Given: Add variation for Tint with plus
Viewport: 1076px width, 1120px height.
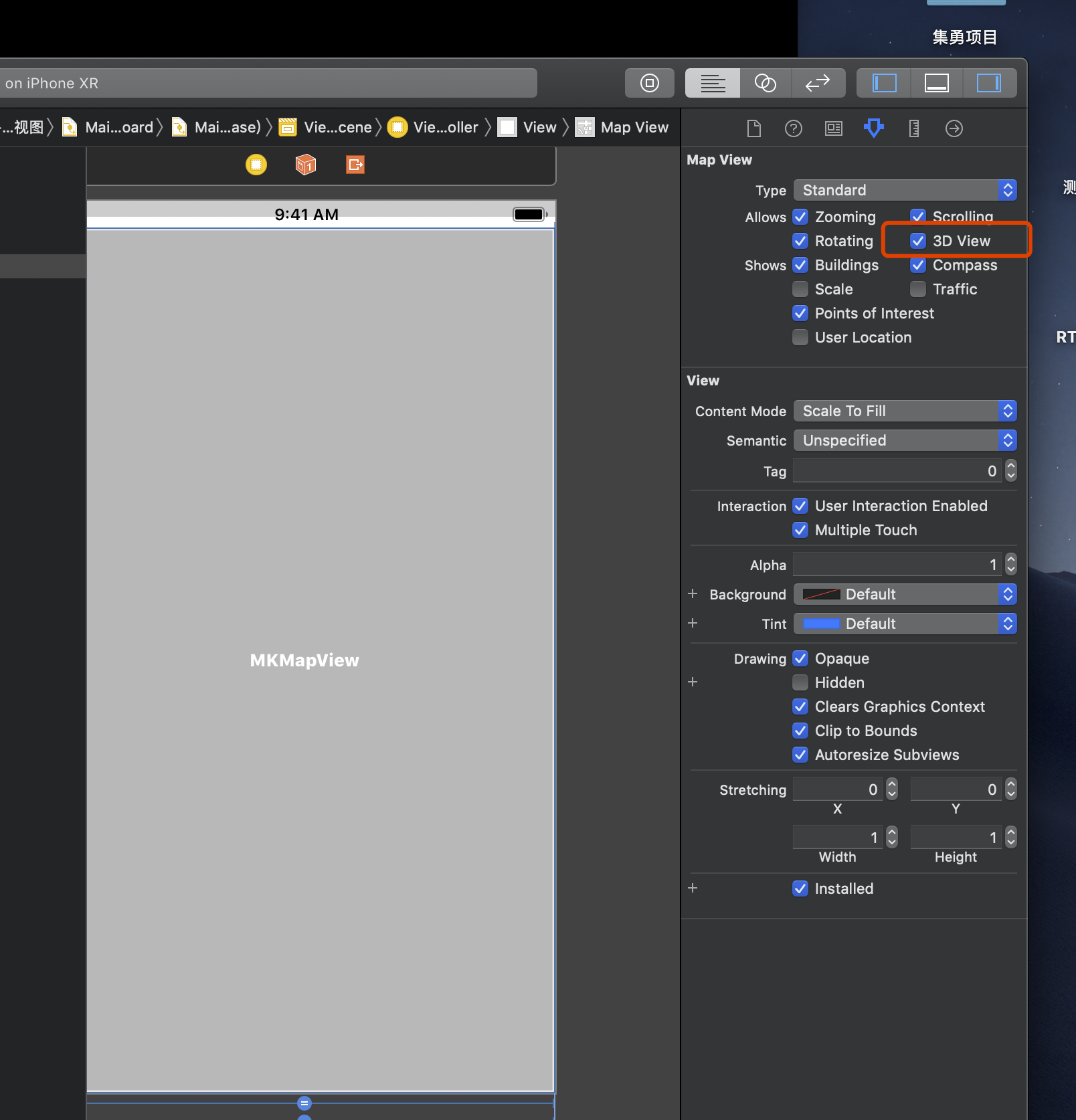Looking at the screenshot, I should [693, 624].
